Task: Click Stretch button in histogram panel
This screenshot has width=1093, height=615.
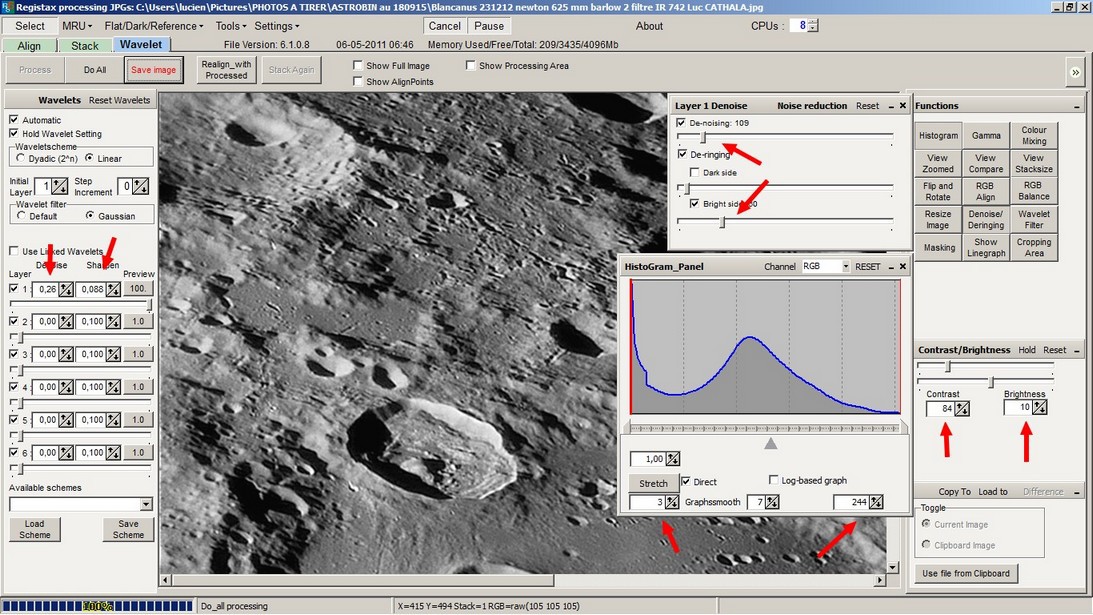Action: (653, 483)
